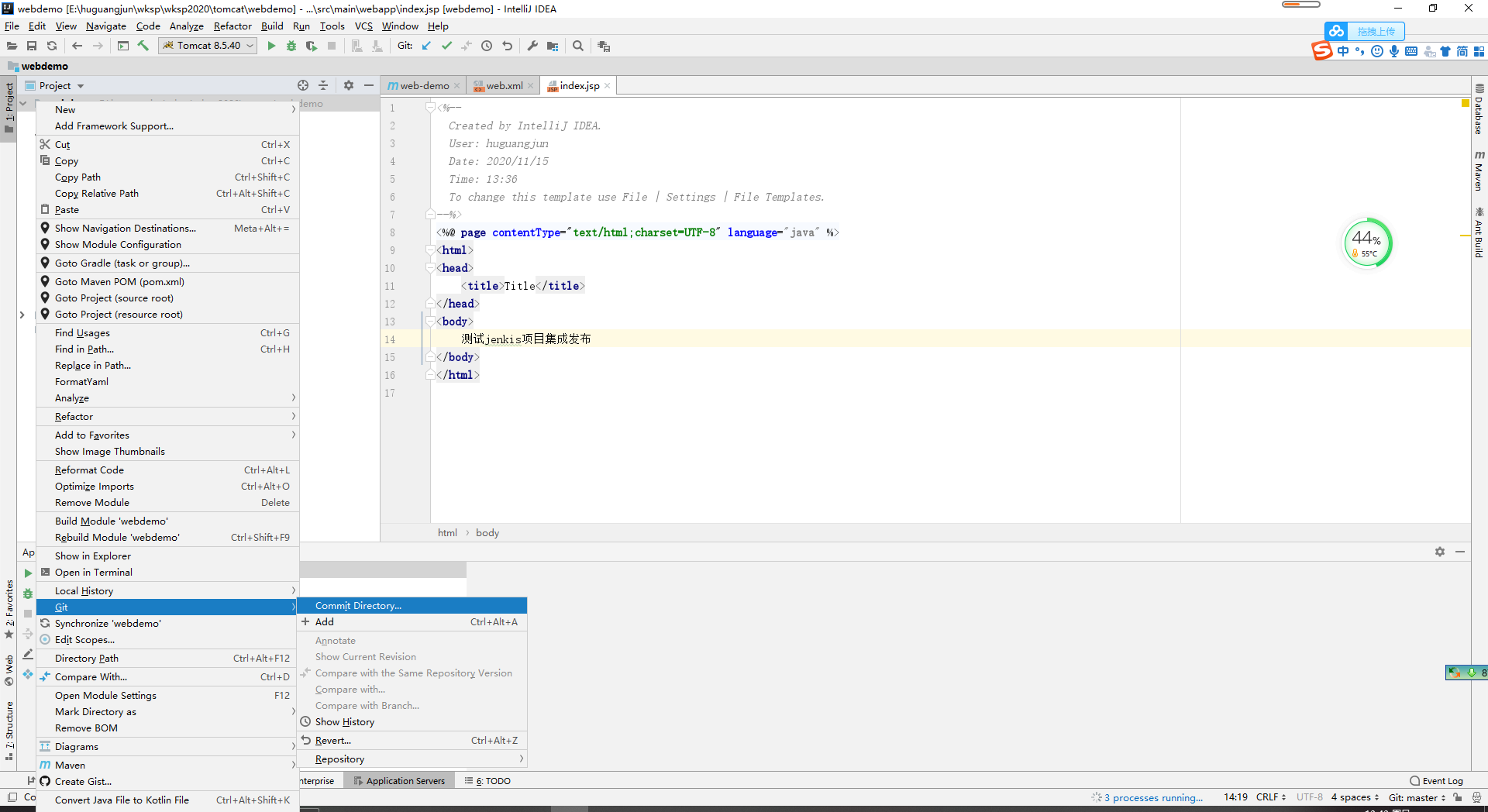Open Project panel gear settings
Screen dimensions: 1488x812
pyautogui.click(x=349, y=85)
